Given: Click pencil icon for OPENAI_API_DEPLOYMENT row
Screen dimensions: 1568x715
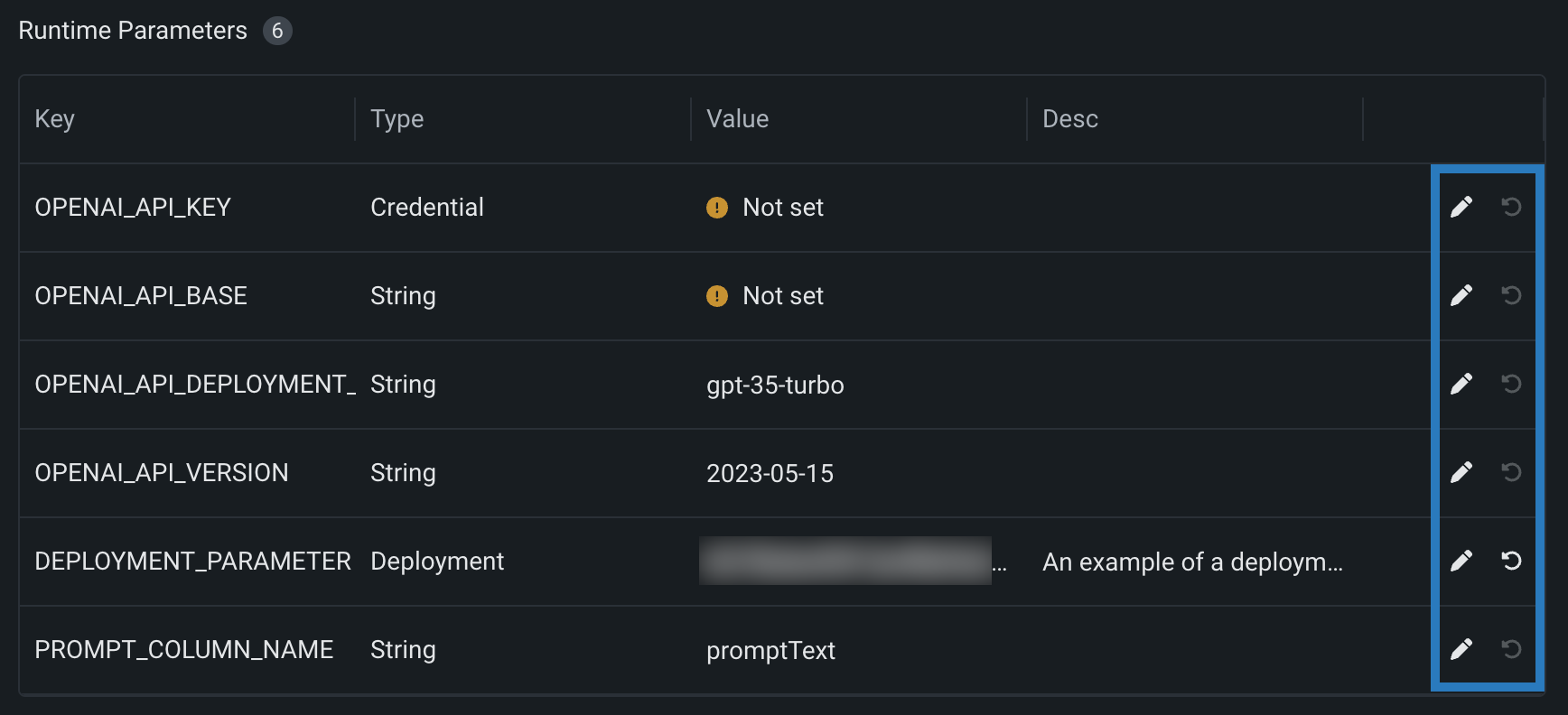Looking at the screenshot, I should point(1461,385).
